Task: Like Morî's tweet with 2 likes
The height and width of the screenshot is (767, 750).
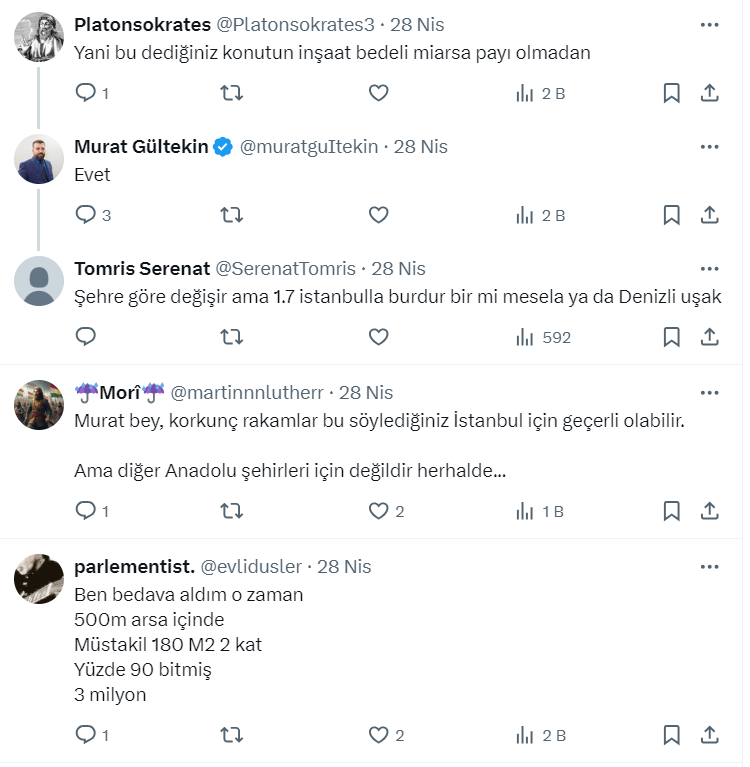Action: [x=378, y=511]
